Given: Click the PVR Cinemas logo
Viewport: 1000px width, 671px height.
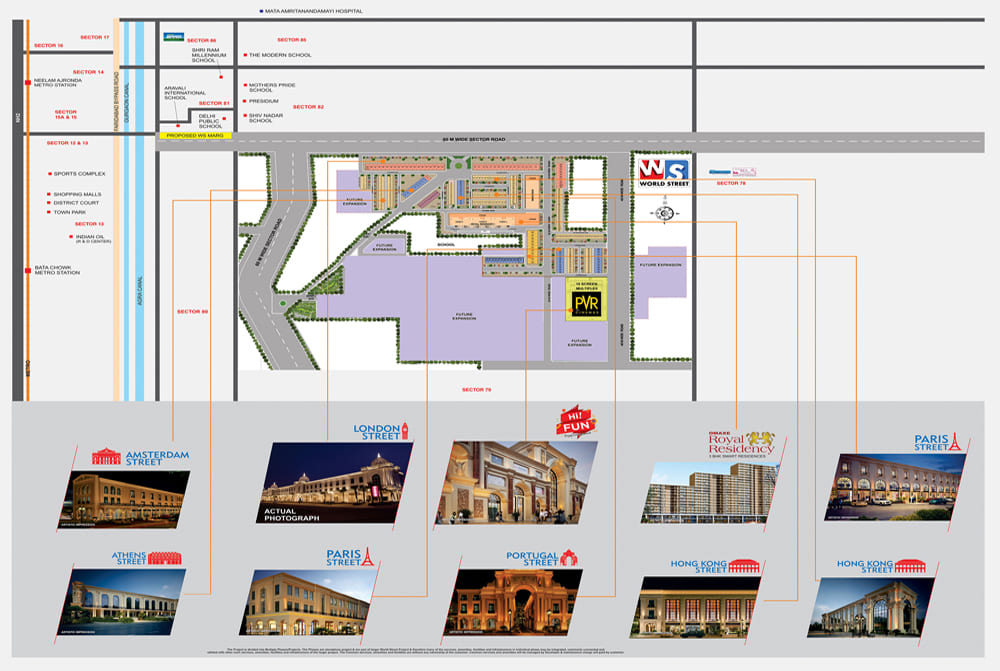Looking at the screenshot, I should click(586, 304).
